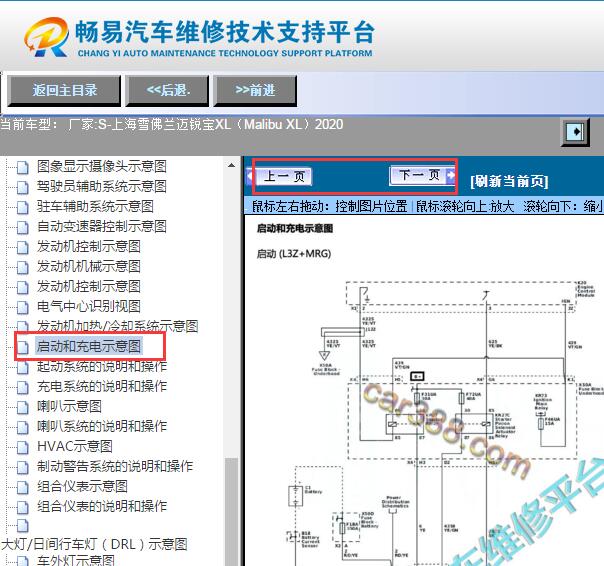The image size is (604, 566).
Task: Open 驻车辅助系统示意图 item
Action: 95,207
